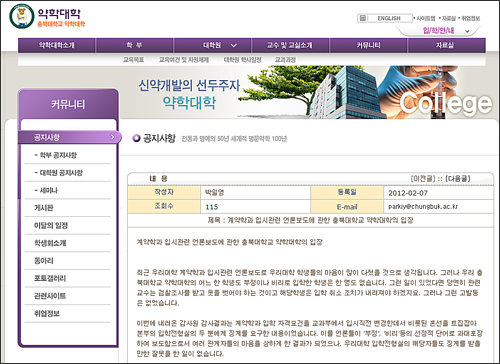Image resolution: width=500 pixels, height=364 pixels.
Task: Expand the 대학원 menu chevron
Action: 234,45
